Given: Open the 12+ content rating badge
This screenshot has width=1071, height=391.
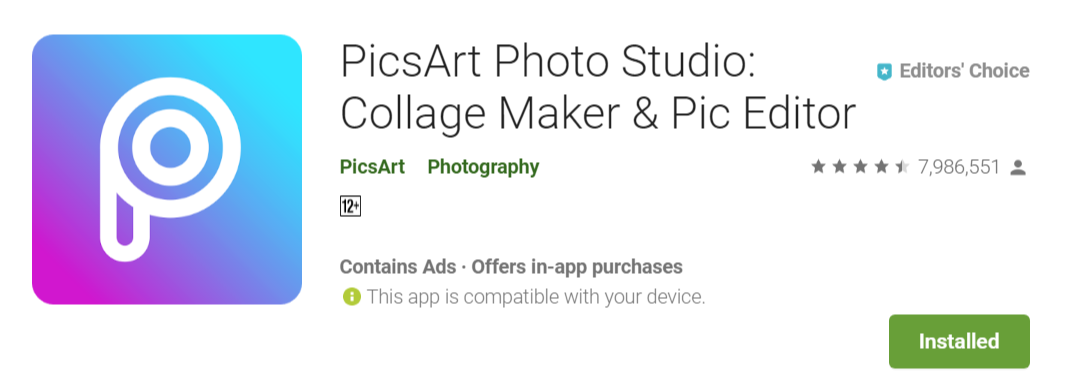Looking at the screenshot, I should coord(350,206).
